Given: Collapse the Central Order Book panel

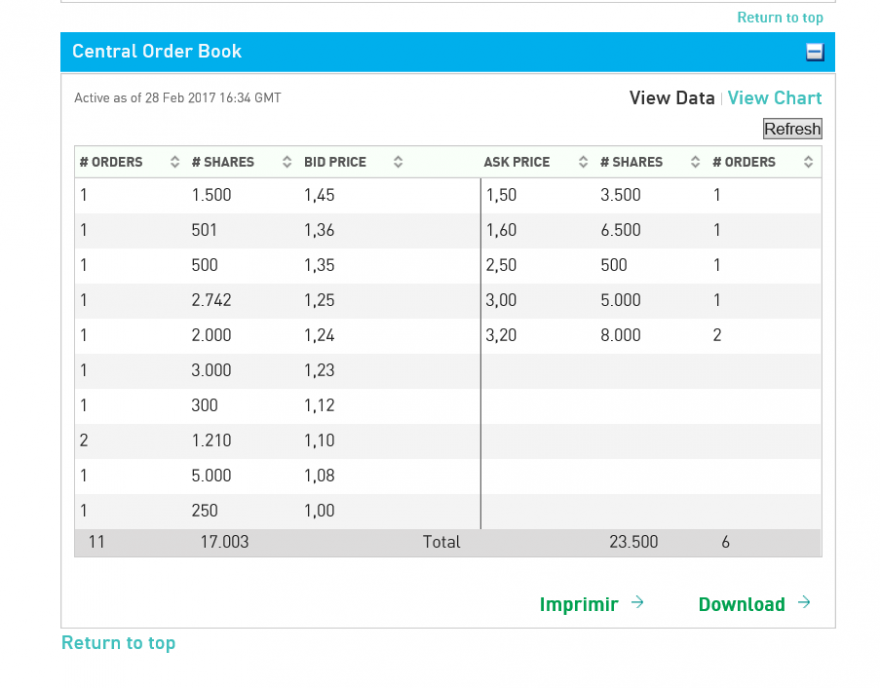Looking at the screenshot, I should pos(814,52).
